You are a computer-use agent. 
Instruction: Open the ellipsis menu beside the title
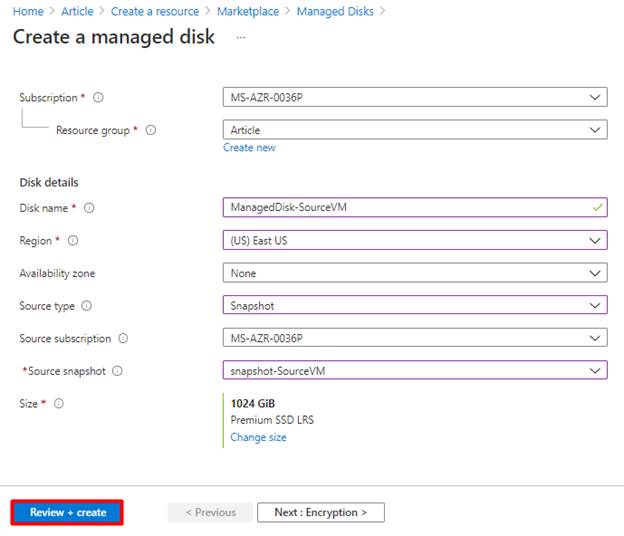click(241, 37)
